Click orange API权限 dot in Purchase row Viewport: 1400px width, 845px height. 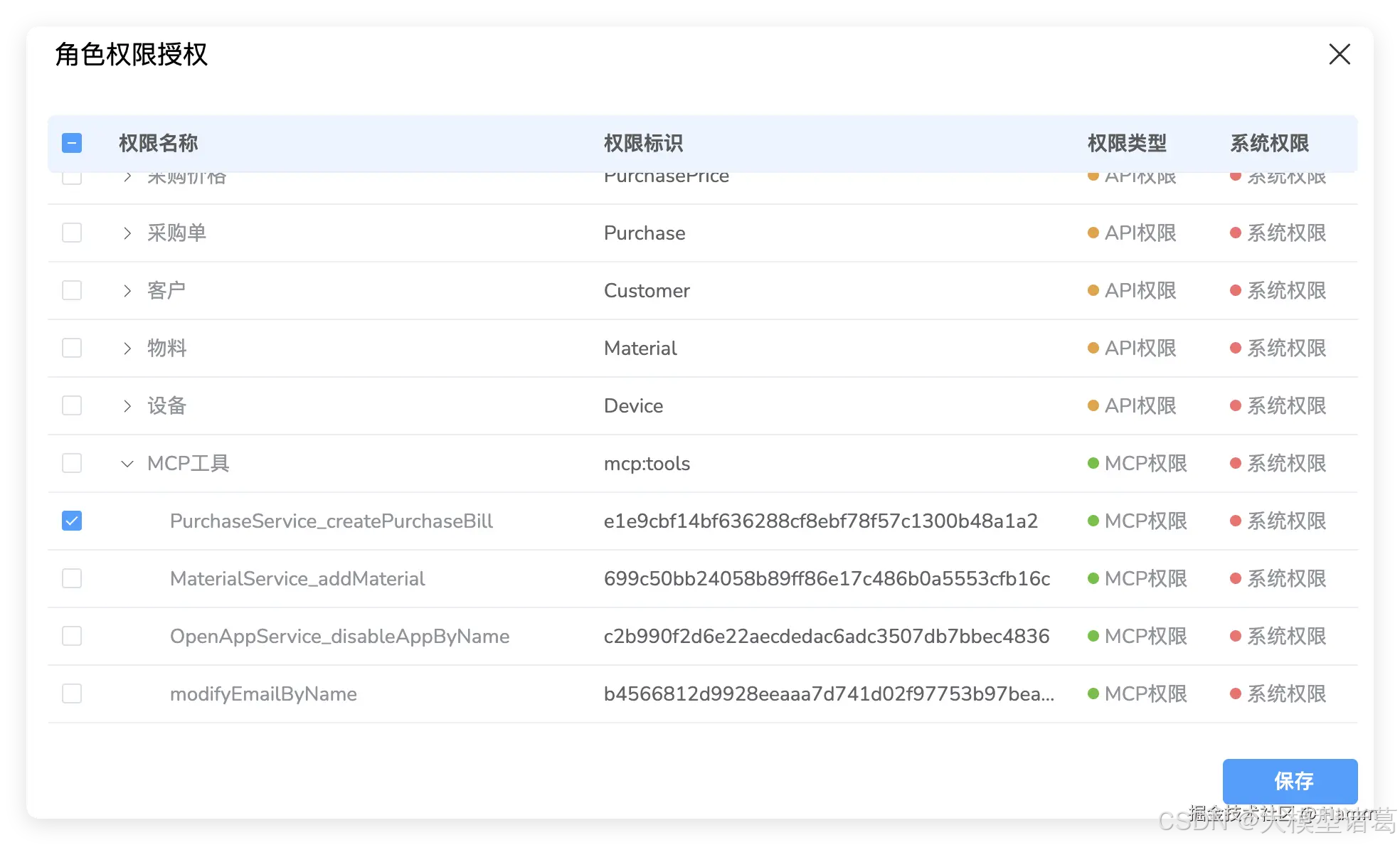pyautogui.click(x=1093, y=233)
